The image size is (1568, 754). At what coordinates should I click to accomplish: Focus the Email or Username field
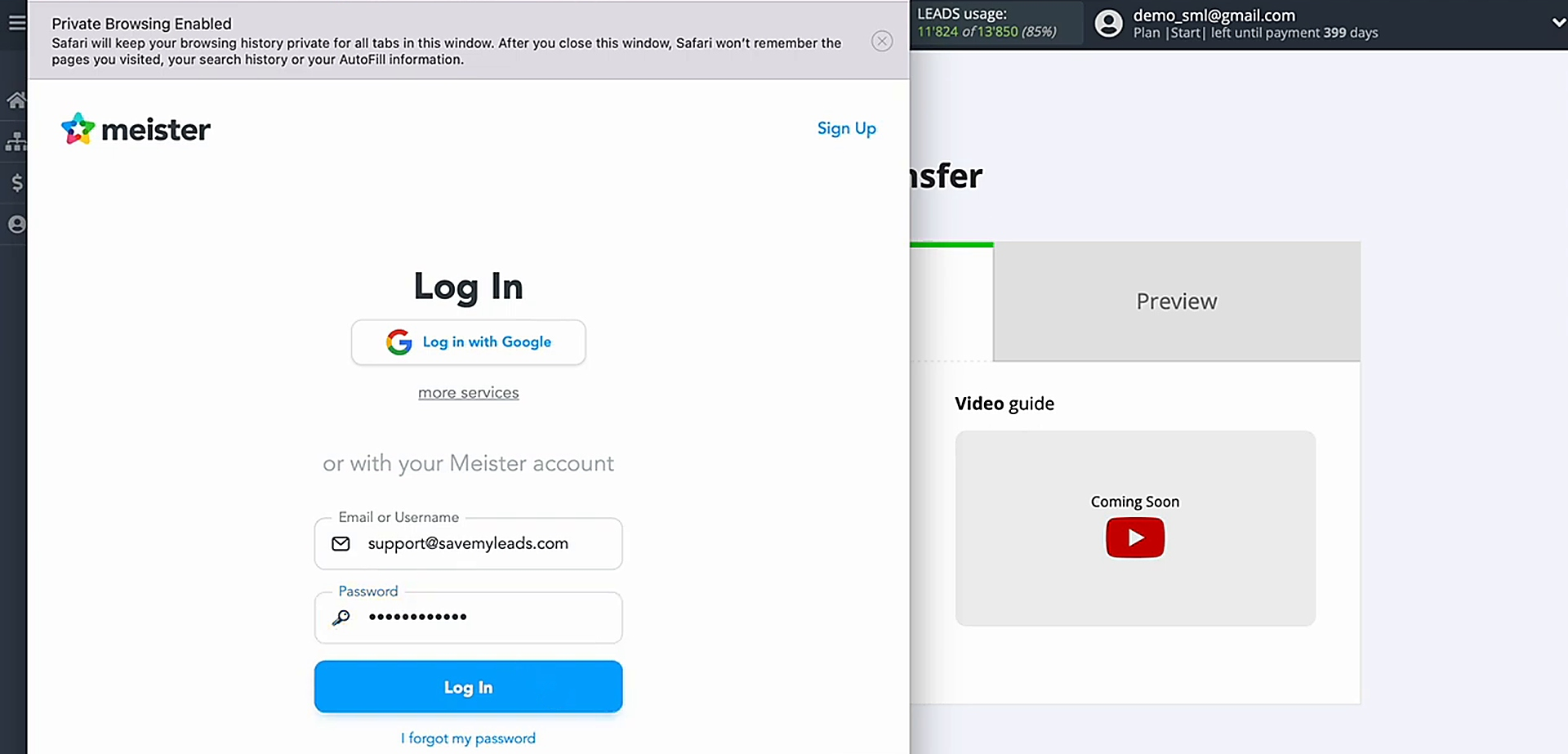[x=468, y=544]
